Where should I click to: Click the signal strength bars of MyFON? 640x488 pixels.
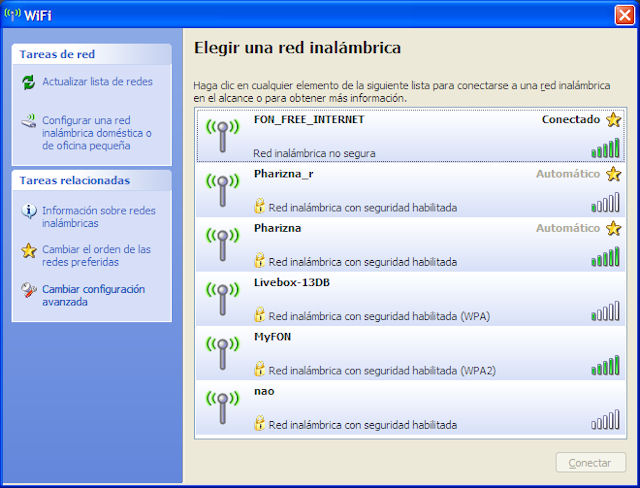(605, 365)
